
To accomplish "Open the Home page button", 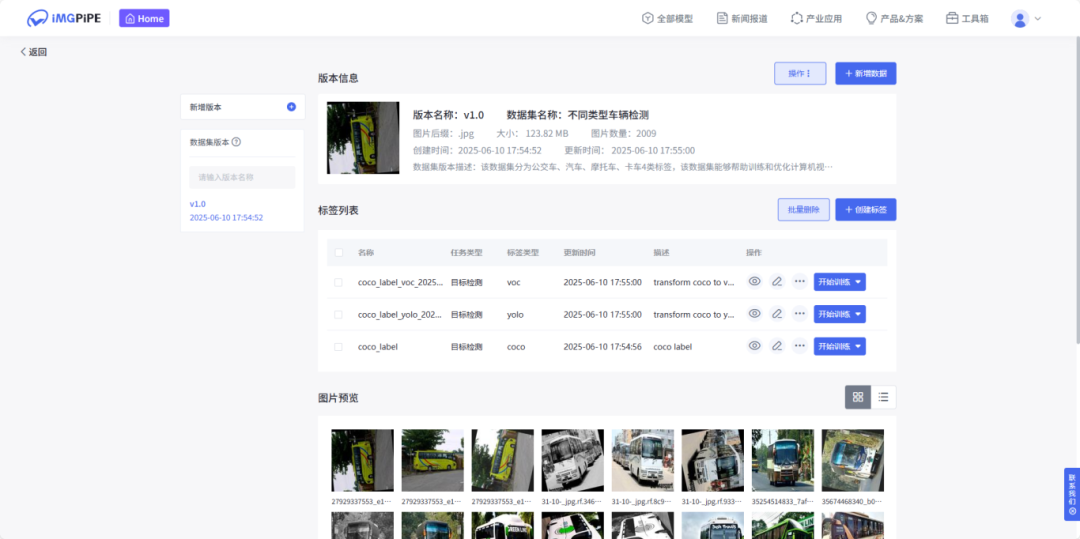I will point(144,19).
